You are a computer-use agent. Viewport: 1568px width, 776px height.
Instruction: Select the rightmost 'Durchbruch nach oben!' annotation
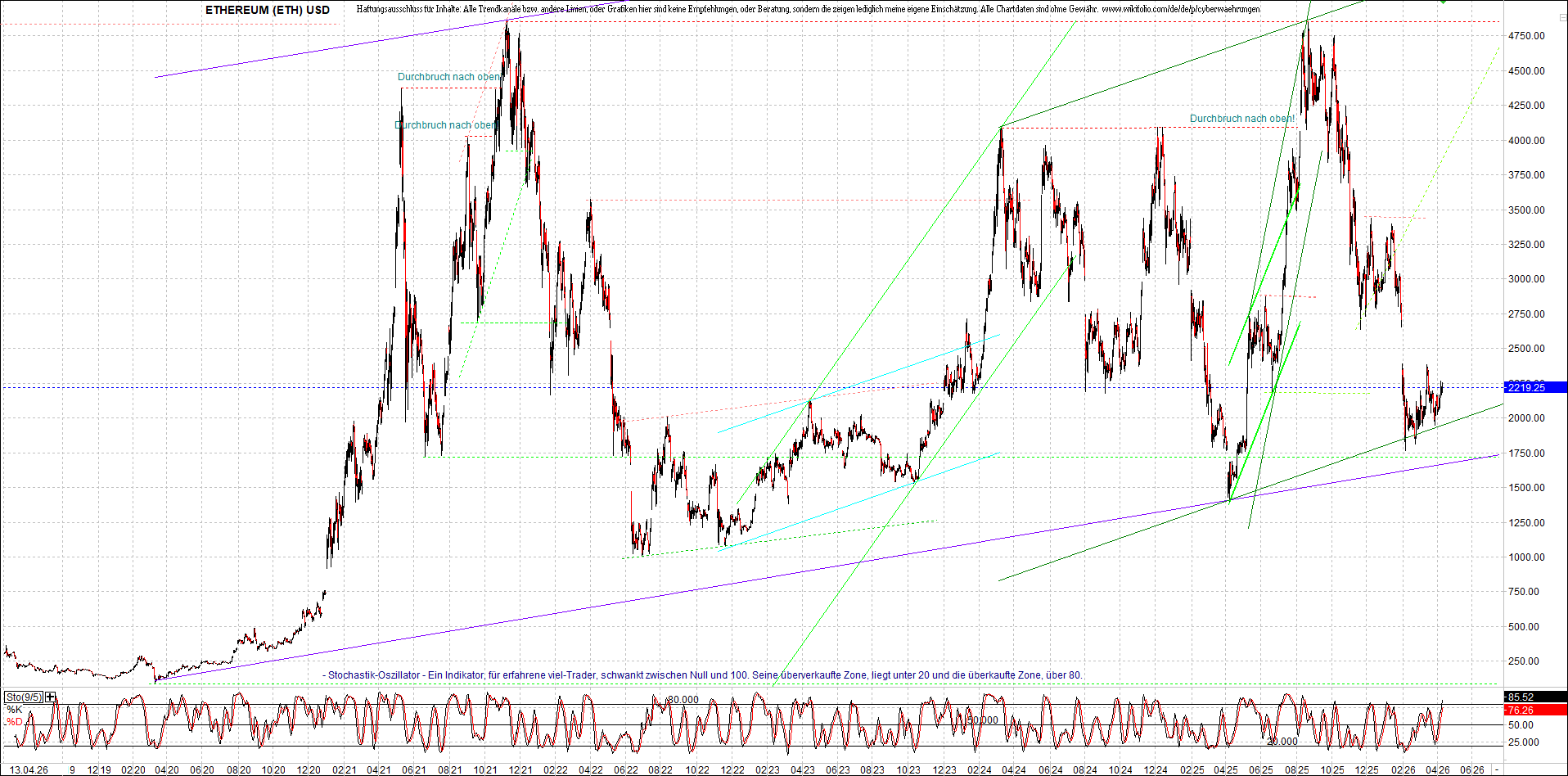(1241, 119)
